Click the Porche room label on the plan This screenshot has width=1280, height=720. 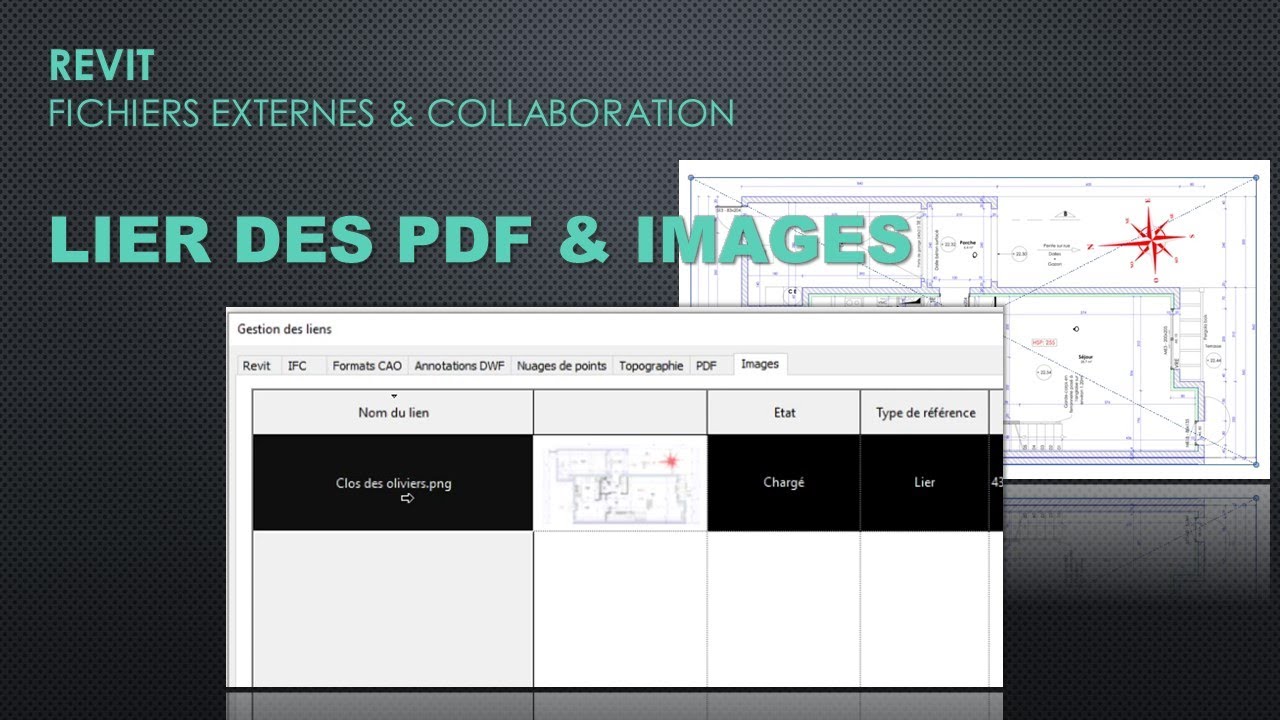coord(968,243)
